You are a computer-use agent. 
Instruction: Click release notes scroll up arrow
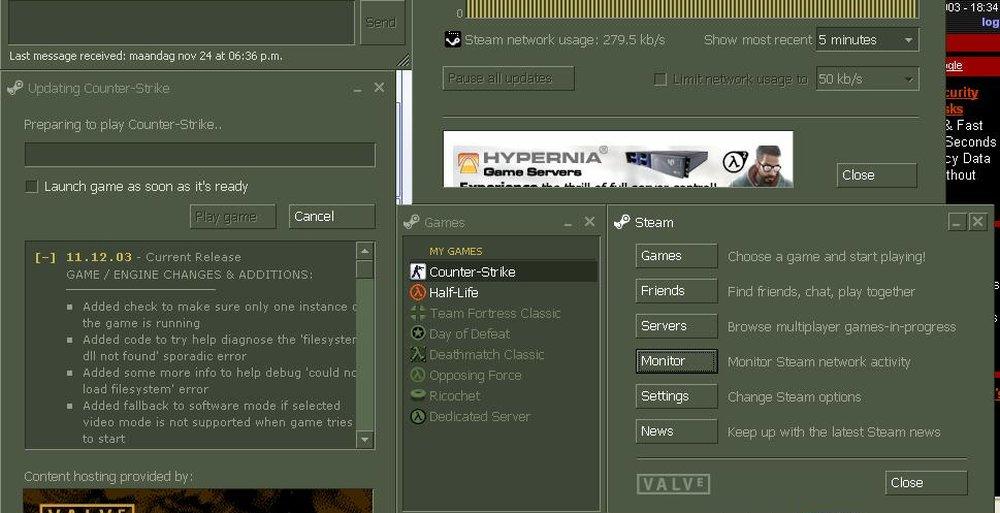pyautogui.click(x=364, y=250)
